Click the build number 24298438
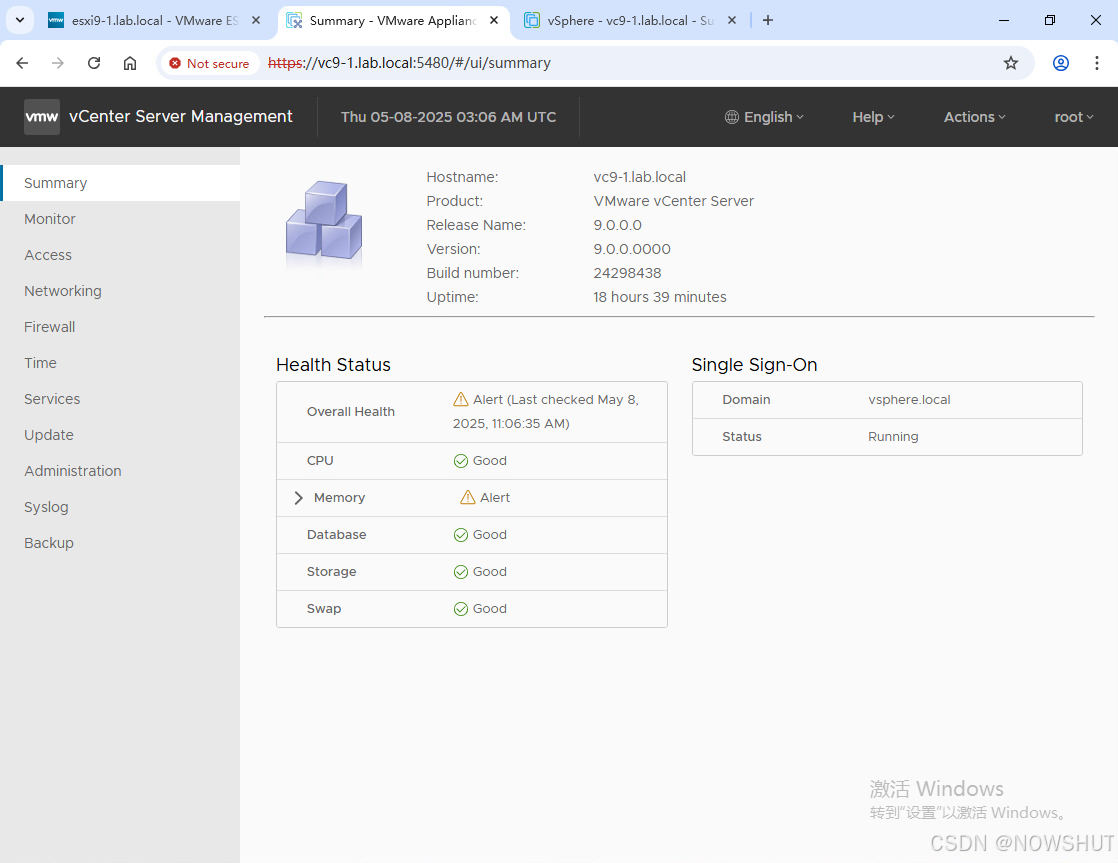This screenshot has width=1118, height=863. [627, 273]
